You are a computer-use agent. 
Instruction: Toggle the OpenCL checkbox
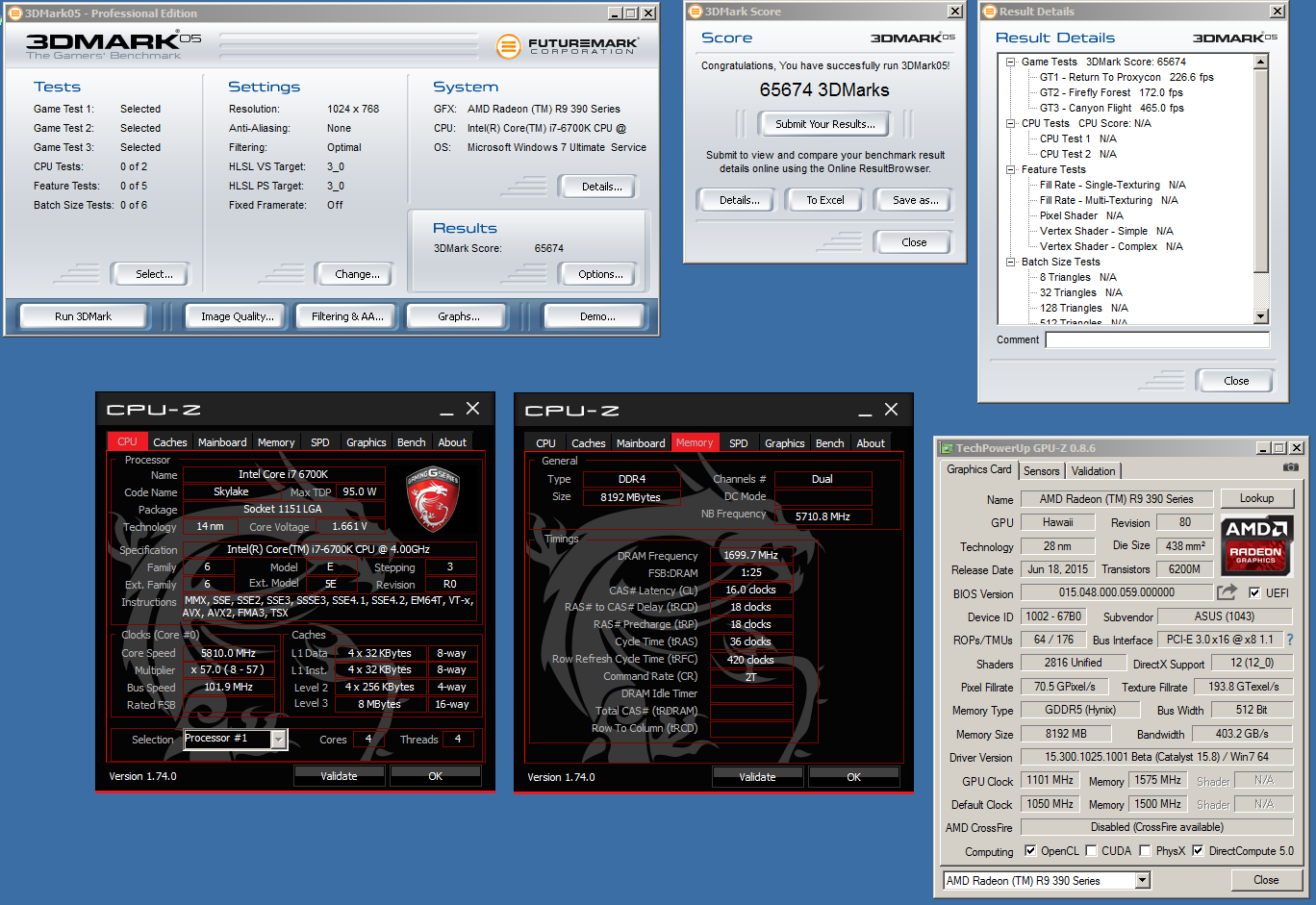1030,850
